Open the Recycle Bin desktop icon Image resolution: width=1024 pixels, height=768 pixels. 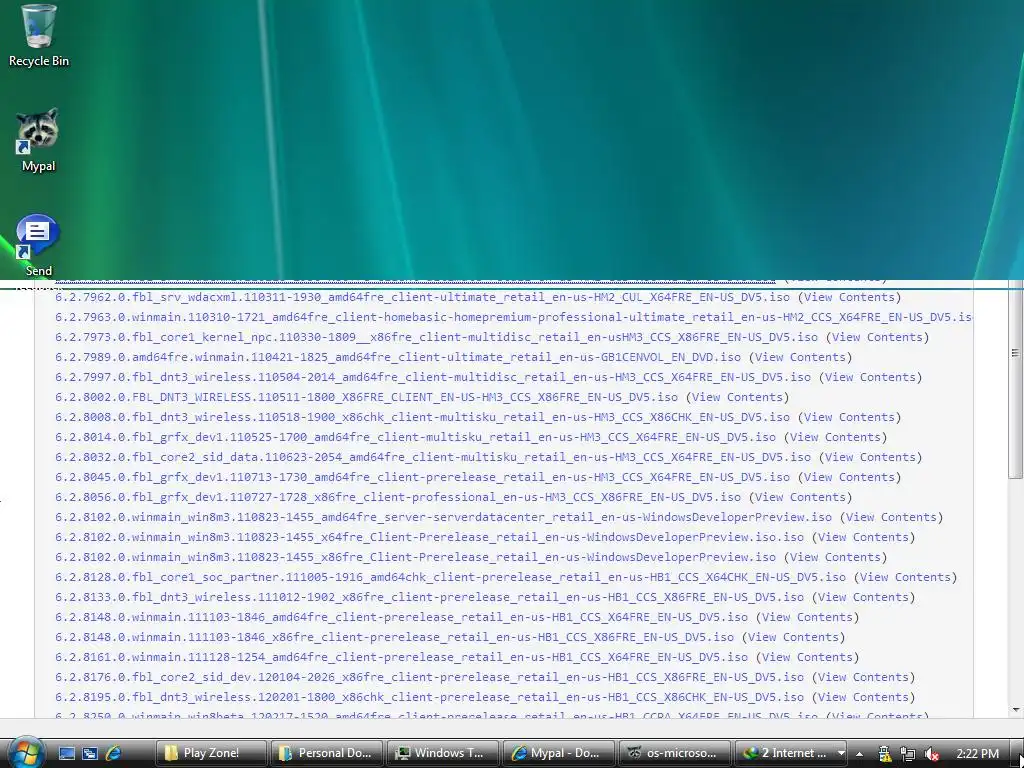(38, 36)
